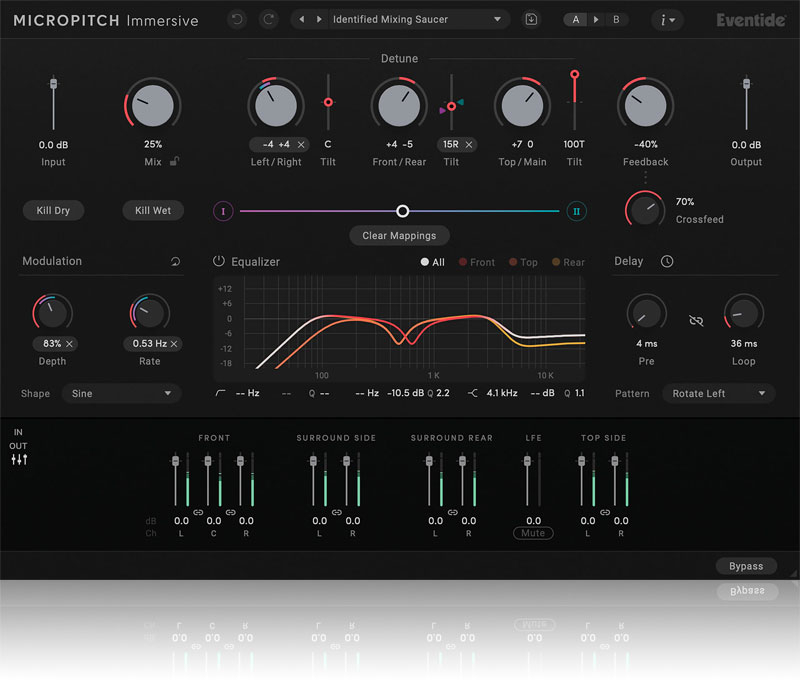800x680 pixels.
Task: Click the Input level slider handle
Action: [x=53, y=86]
